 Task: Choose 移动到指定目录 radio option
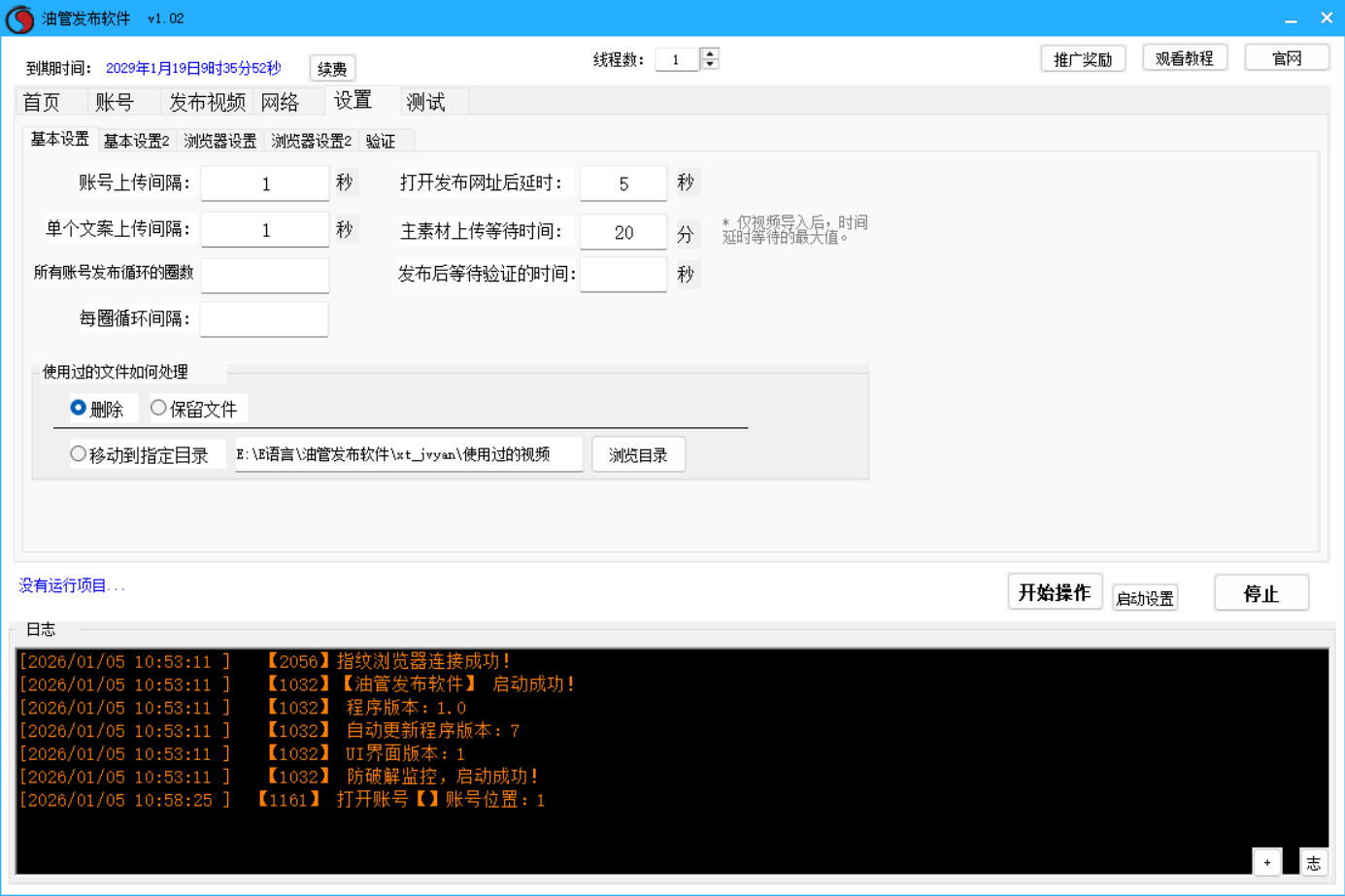pyautogui.click(x=79, y=454)
